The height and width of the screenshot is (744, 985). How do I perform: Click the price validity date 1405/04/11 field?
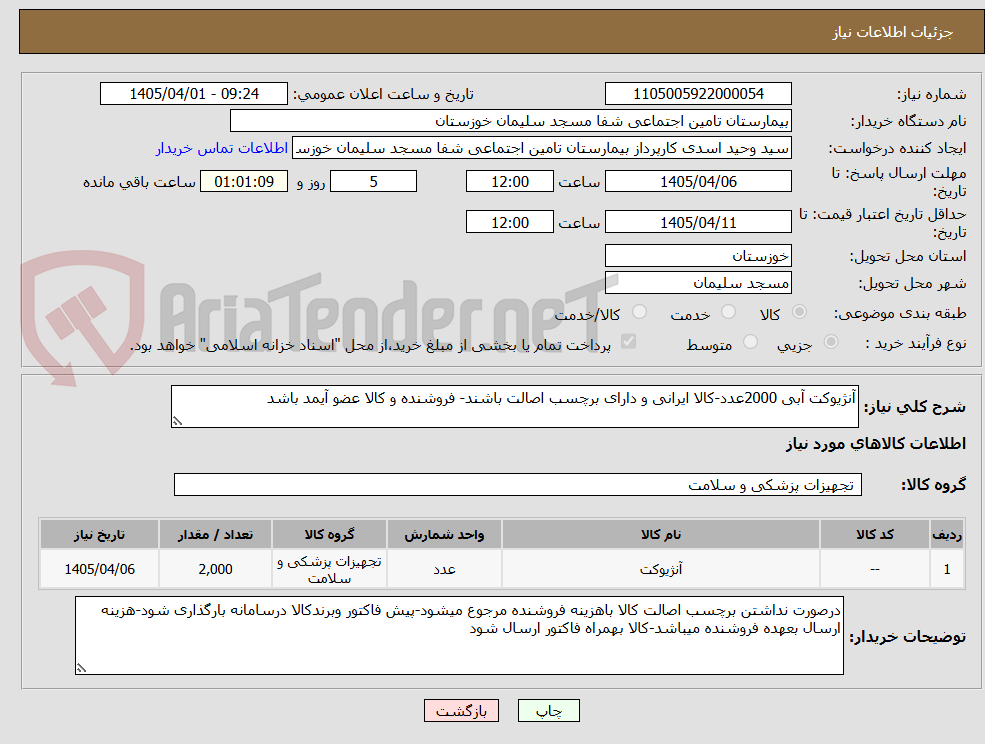(x=698, y=222)
